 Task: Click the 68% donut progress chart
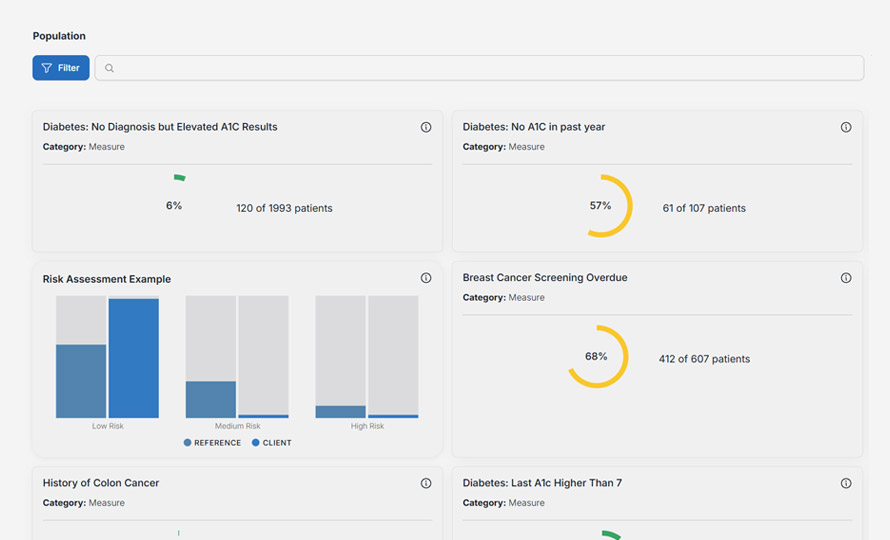(x=597, y=356)
